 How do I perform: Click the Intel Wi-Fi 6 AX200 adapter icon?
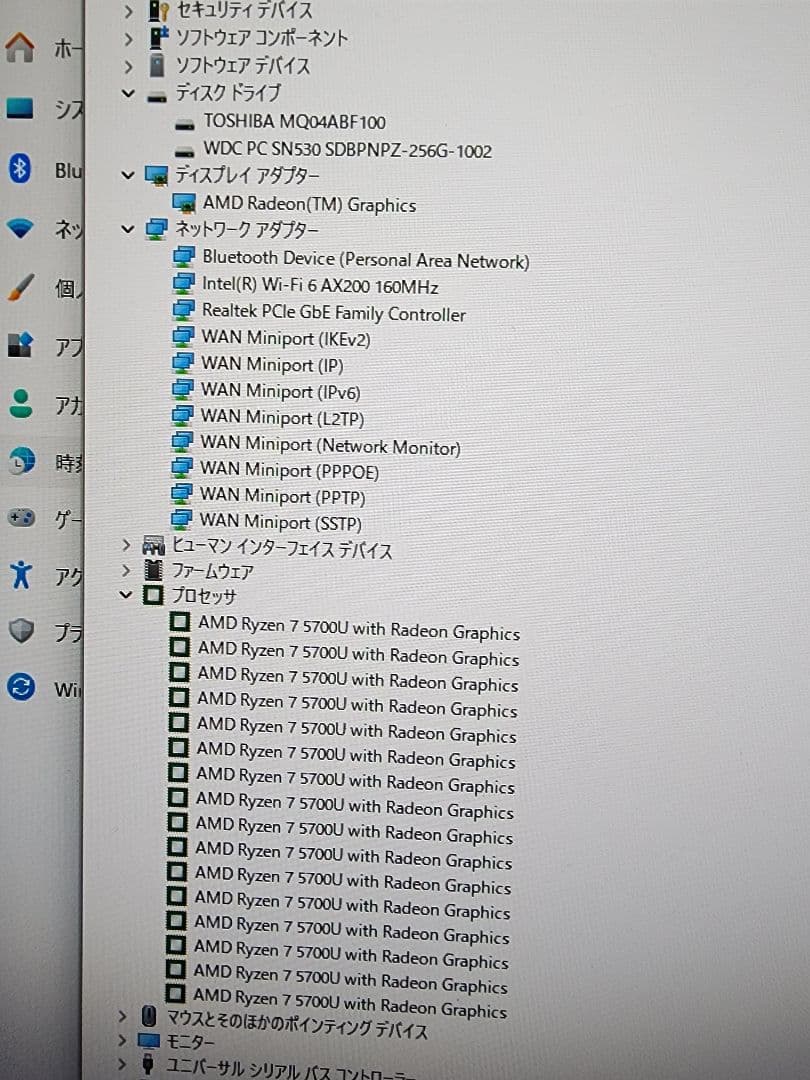(183, 283)
